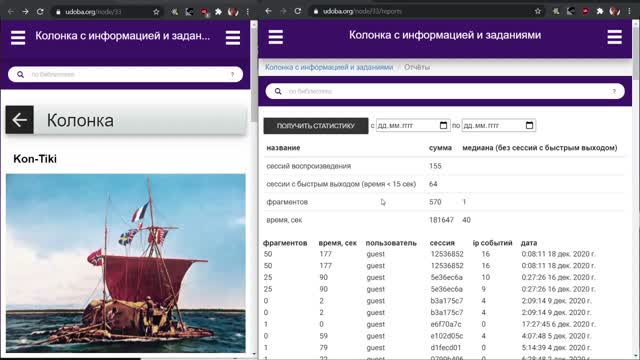Bookmark page with star in left browser

click(156, 12)
